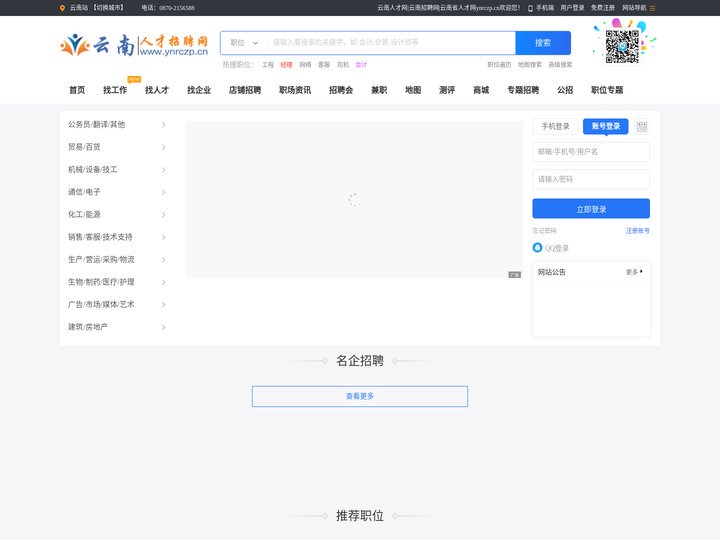Viewport: 720px width, 540px height.
Task: Open the 首页 nav item
Action: (x=77, y=90)
